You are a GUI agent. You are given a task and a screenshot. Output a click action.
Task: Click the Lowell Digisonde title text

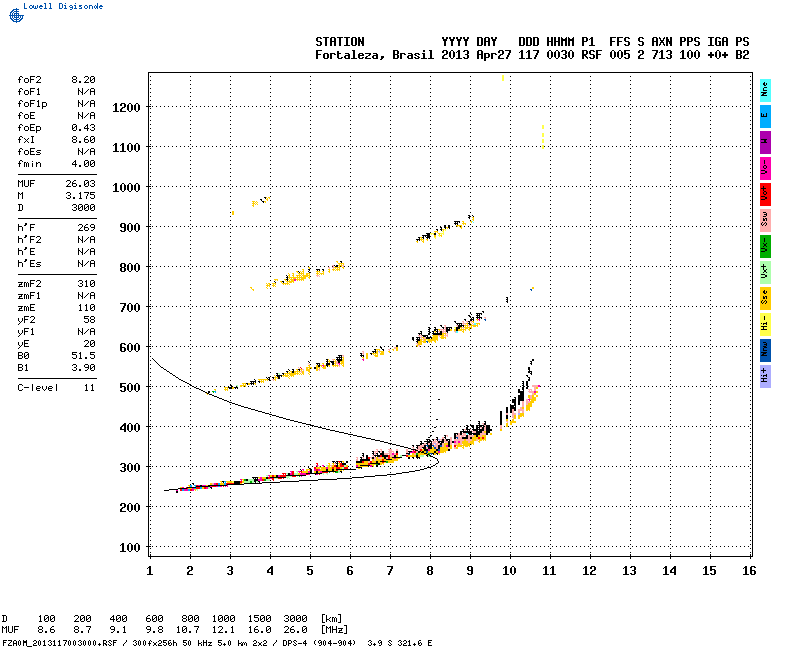coord(62,5)
